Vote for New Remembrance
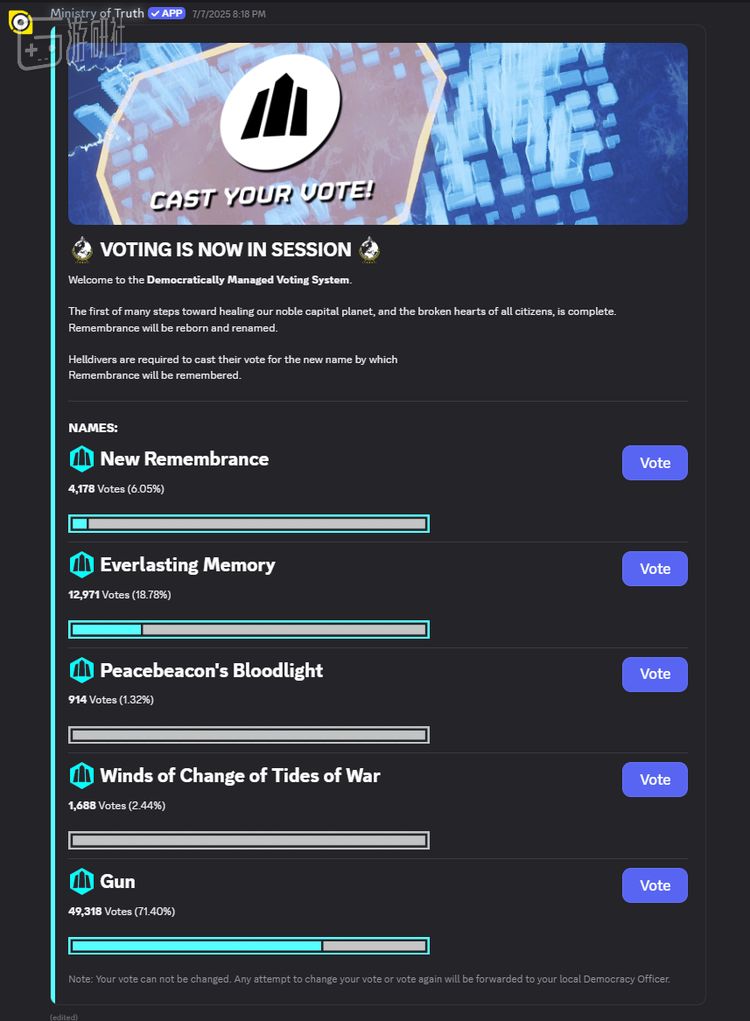Screen dimensions: 750x1021 654,463
